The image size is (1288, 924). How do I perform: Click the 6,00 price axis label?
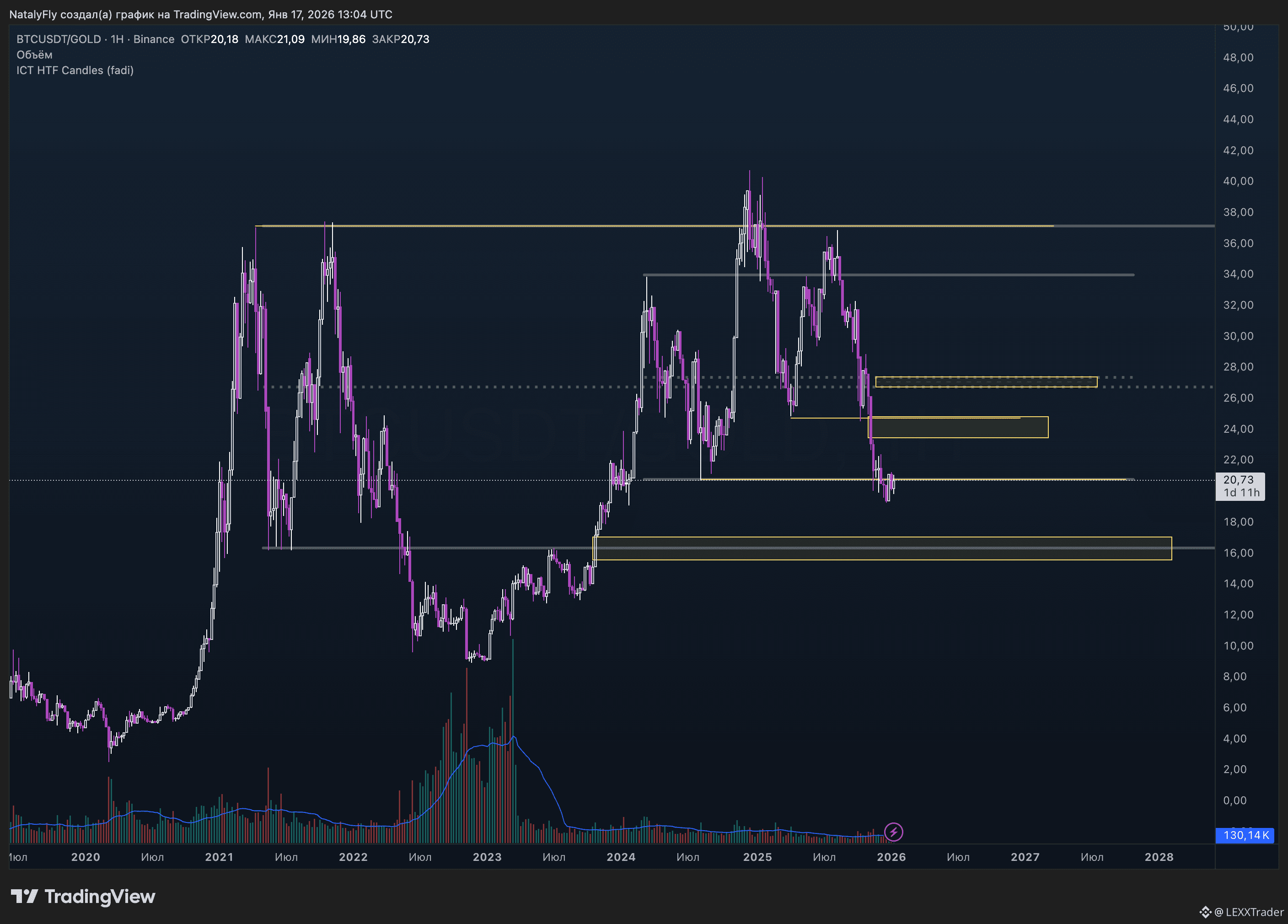click(x=1234, y=708)
